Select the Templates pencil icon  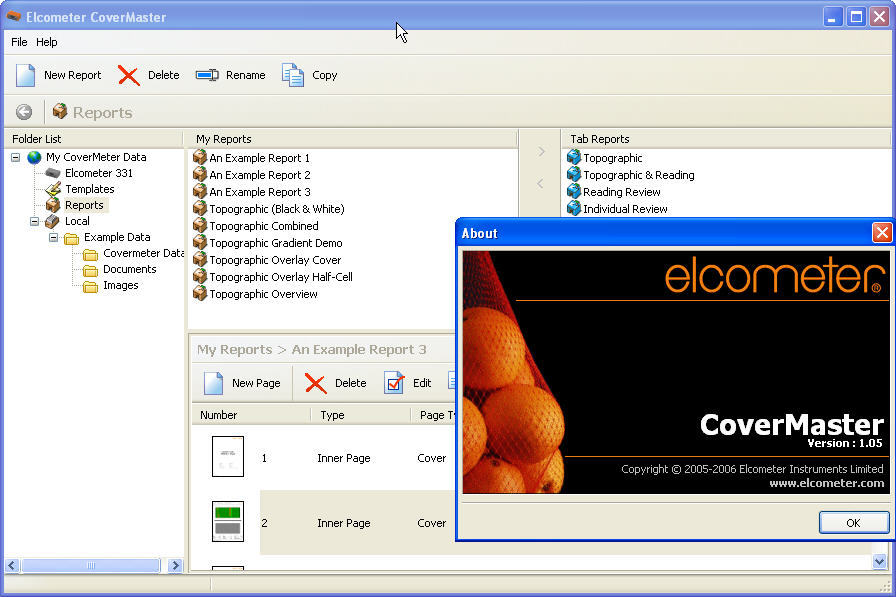(53, 189)
